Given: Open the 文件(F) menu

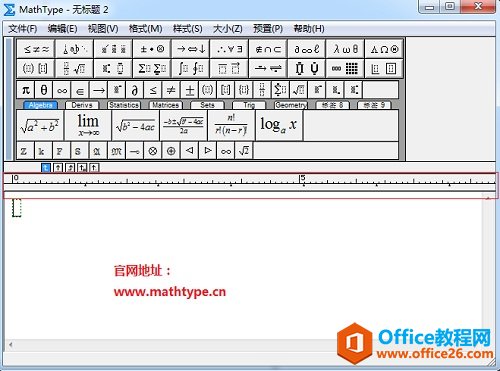Looking at the screenshot, I should (x=23, y=29).
